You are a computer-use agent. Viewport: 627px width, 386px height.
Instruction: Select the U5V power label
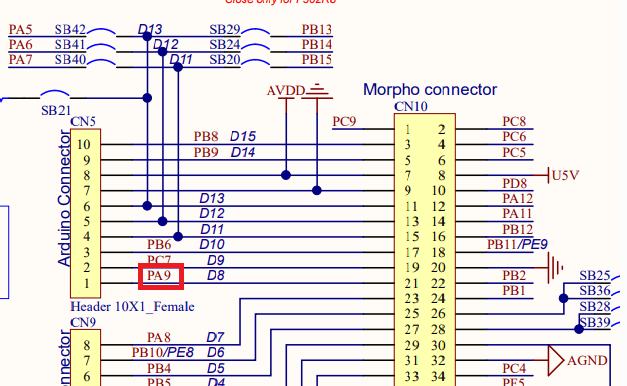(565, 175)
